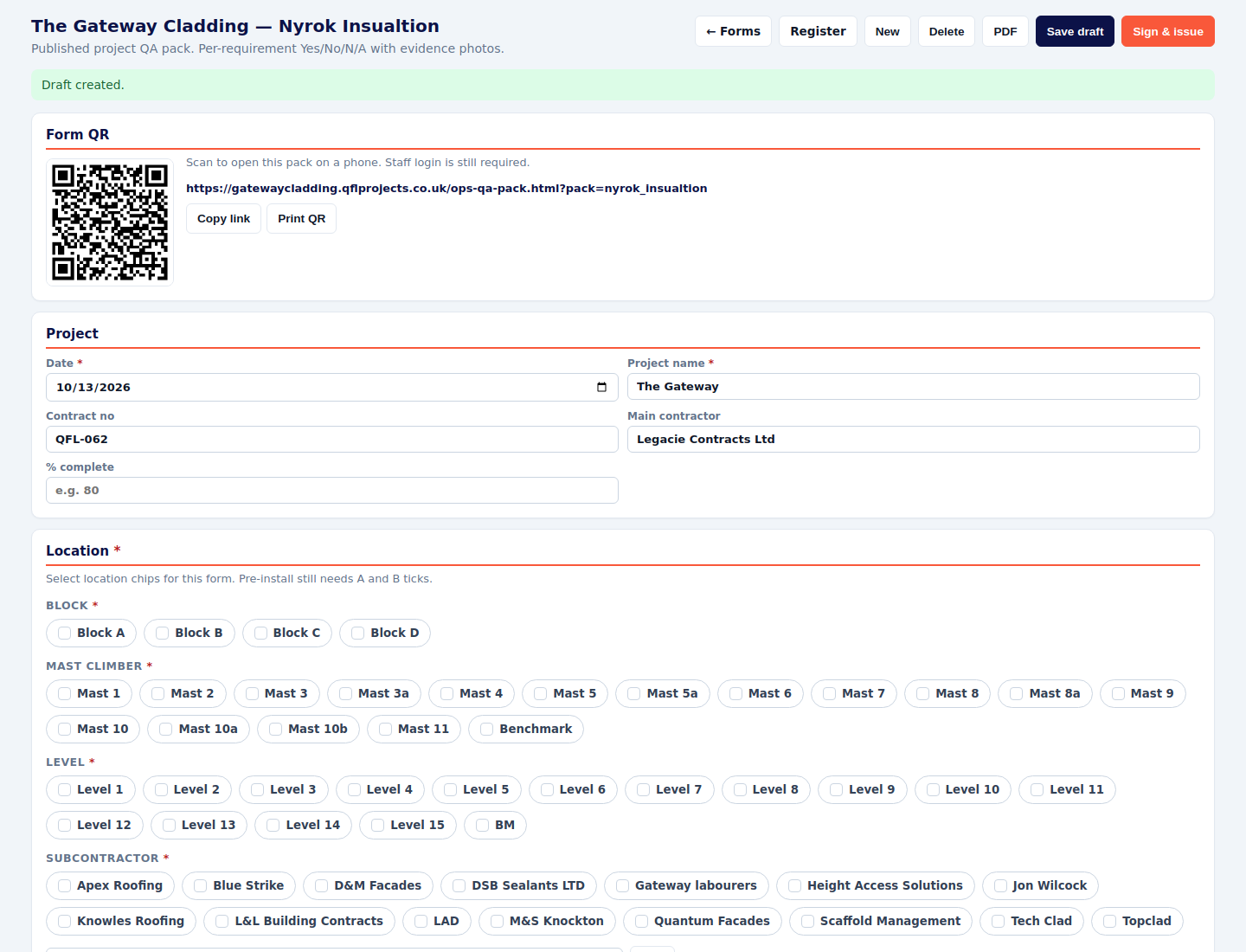
Task: Toggle the Benchmark mast climber chip
Action: (526, 729)
